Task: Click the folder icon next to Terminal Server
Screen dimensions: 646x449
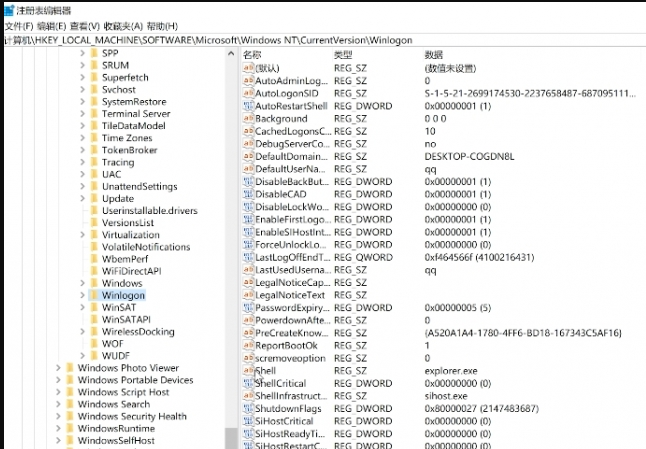Action: [92, 114]
